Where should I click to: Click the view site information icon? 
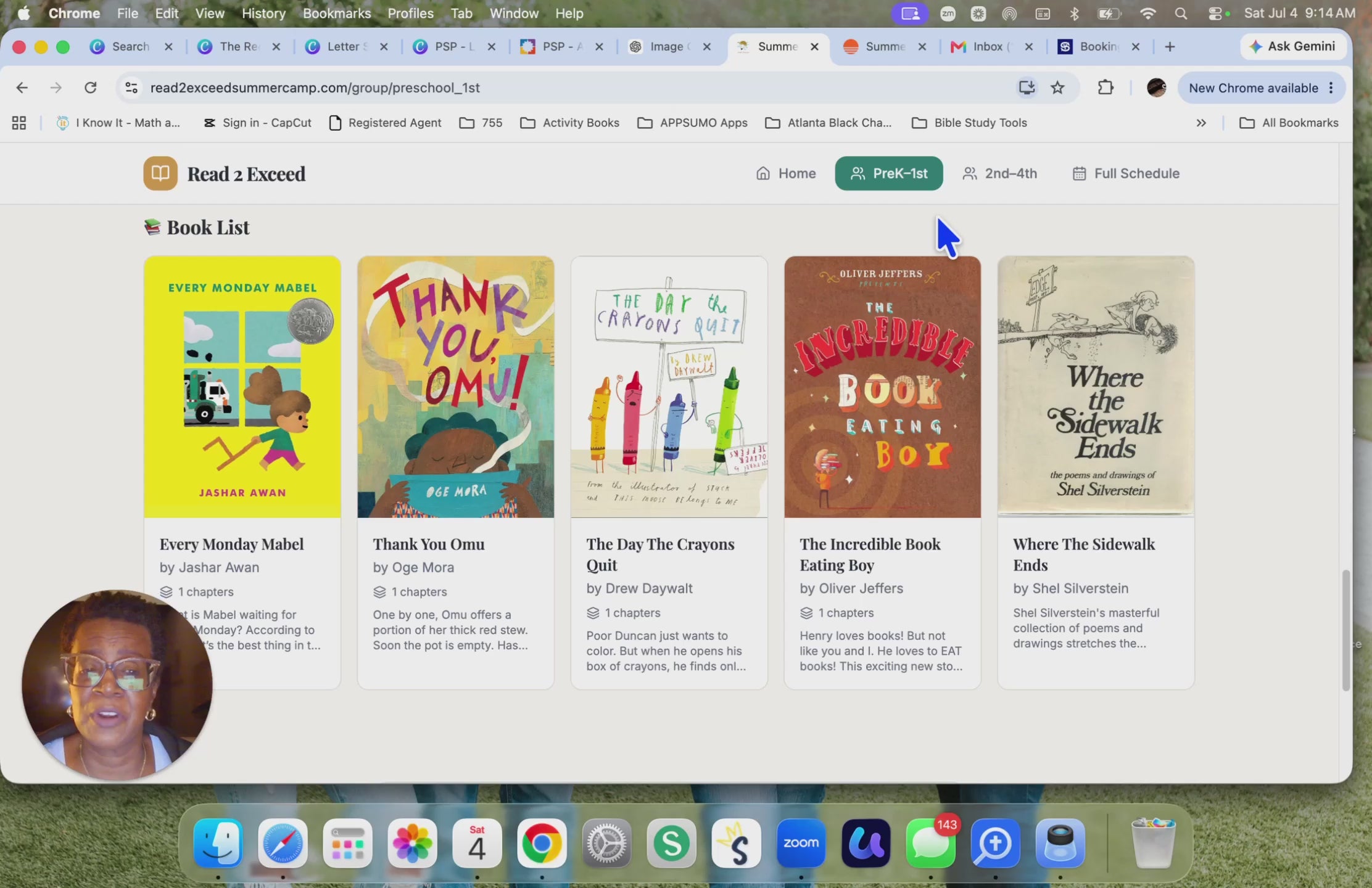click(131, 88)
